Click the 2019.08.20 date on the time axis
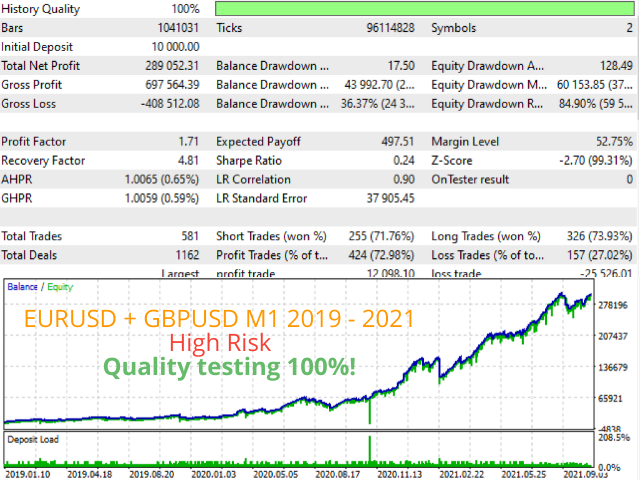 click(x=151, y=475)
